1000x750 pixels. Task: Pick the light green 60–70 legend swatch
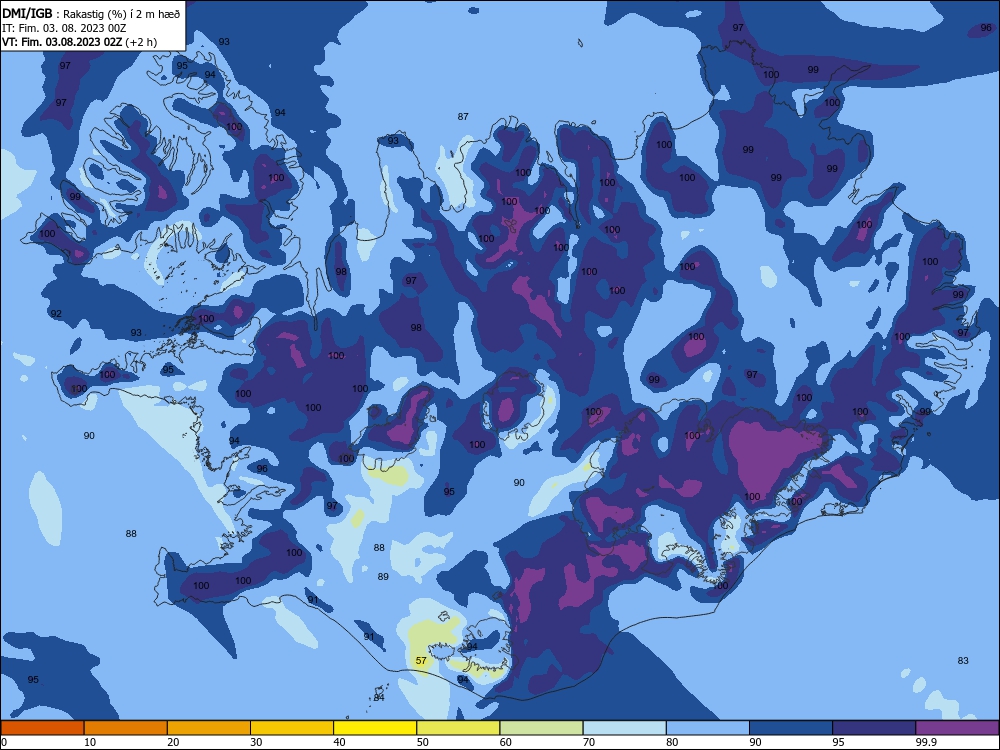541,728
